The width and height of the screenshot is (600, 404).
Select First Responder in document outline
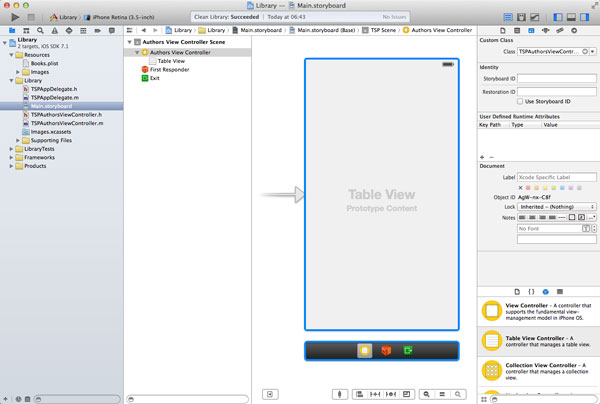pyautogui.click(x=170, y=70)
